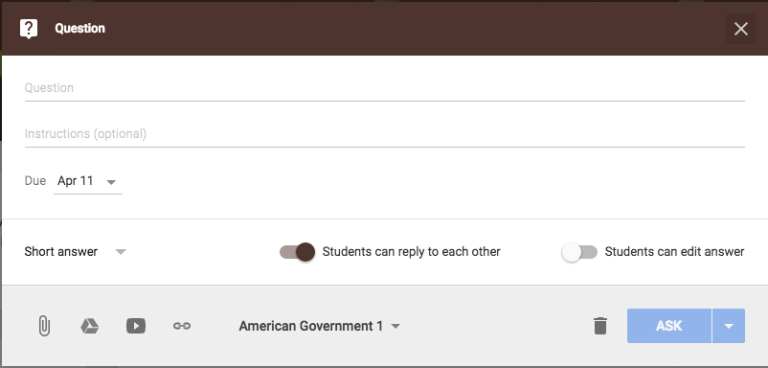Delete the question with the trash icon
768x368 pixels.
coord(600,326)
